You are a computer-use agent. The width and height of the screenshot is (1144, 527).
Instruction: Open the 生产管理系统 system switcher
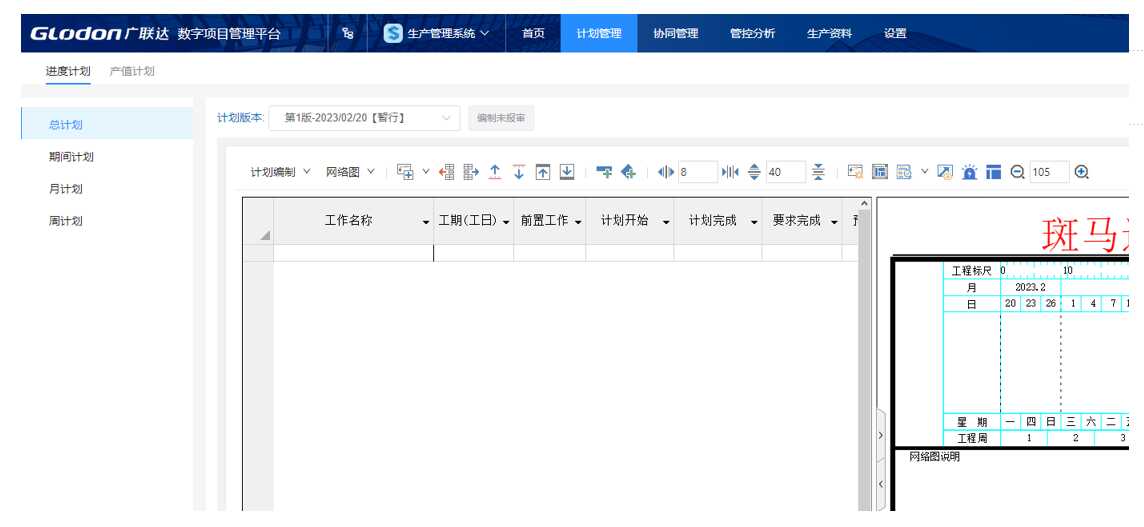[436, 33]
